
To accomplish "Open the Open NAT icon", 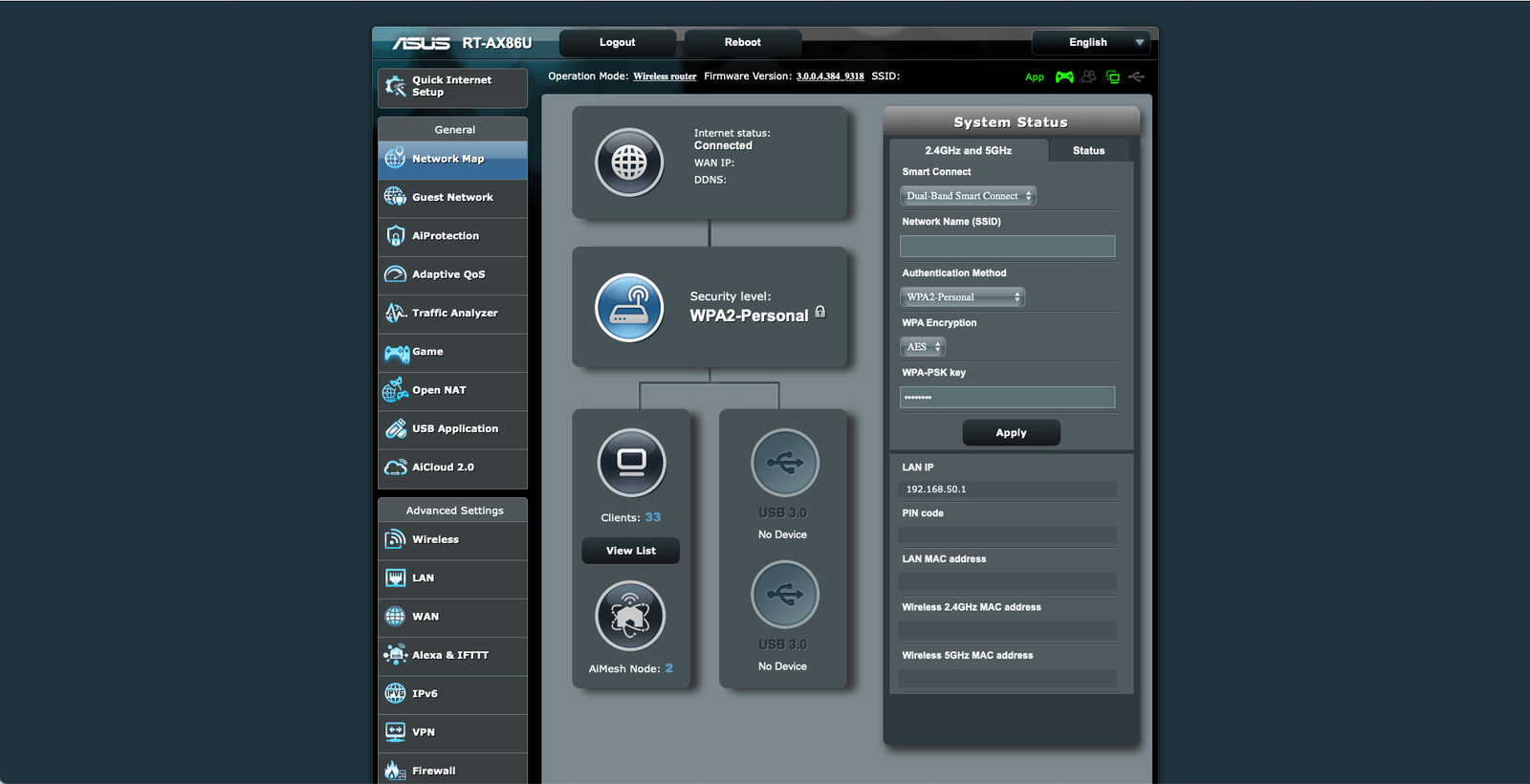I will pyautogui.click(x=395, y=390).
